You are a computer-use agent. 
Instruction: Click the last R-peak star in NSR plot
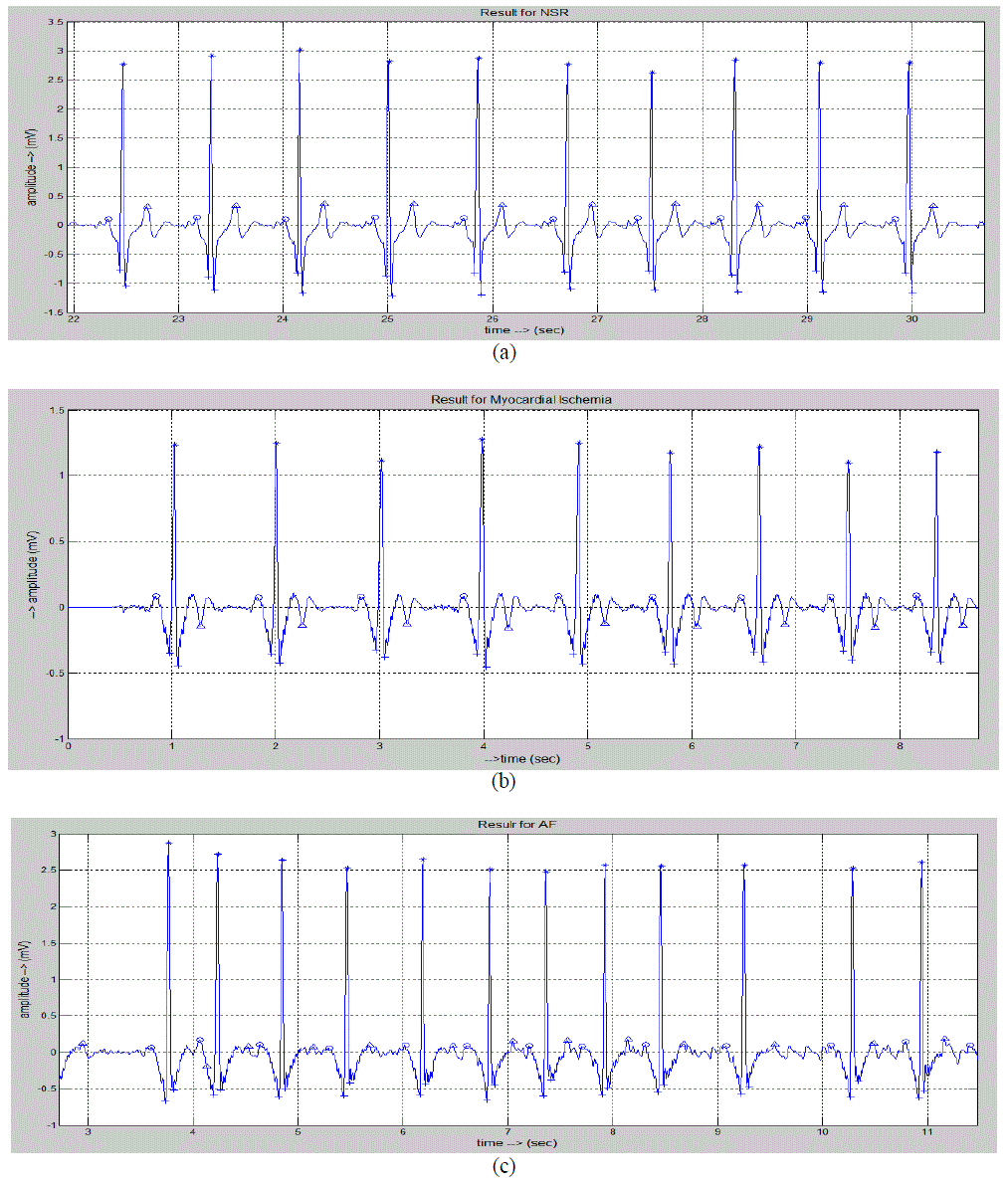[909, 64]
